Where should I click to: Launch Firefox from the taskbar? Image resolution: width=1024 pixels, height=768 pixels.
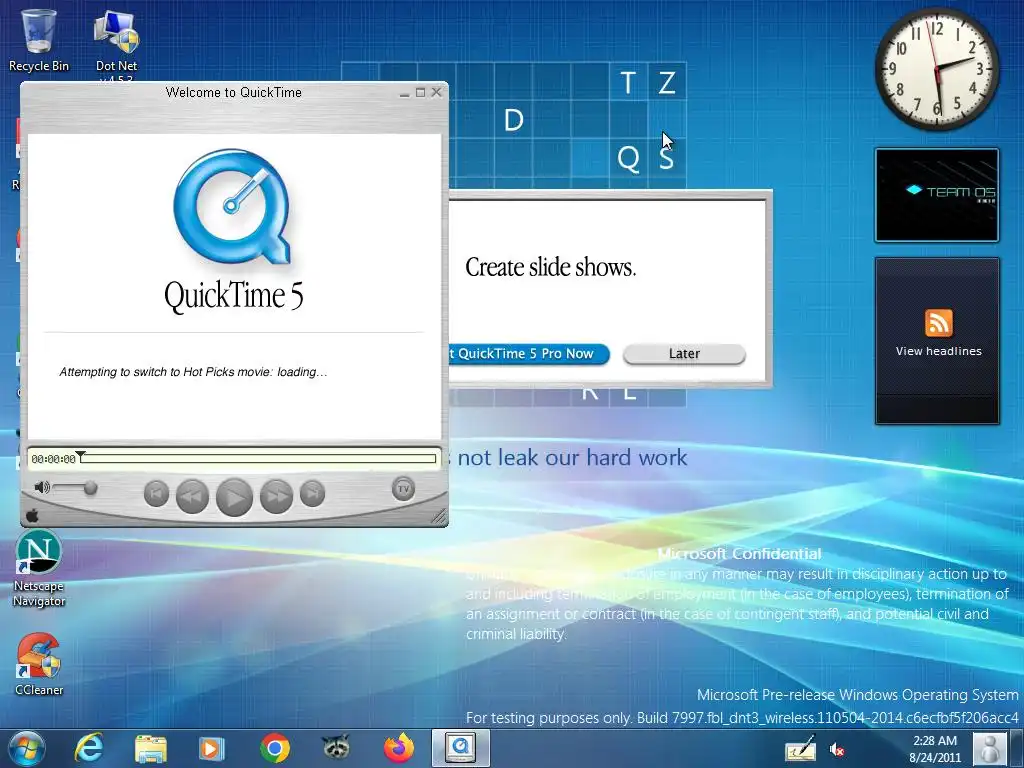[x=399, y=748]
